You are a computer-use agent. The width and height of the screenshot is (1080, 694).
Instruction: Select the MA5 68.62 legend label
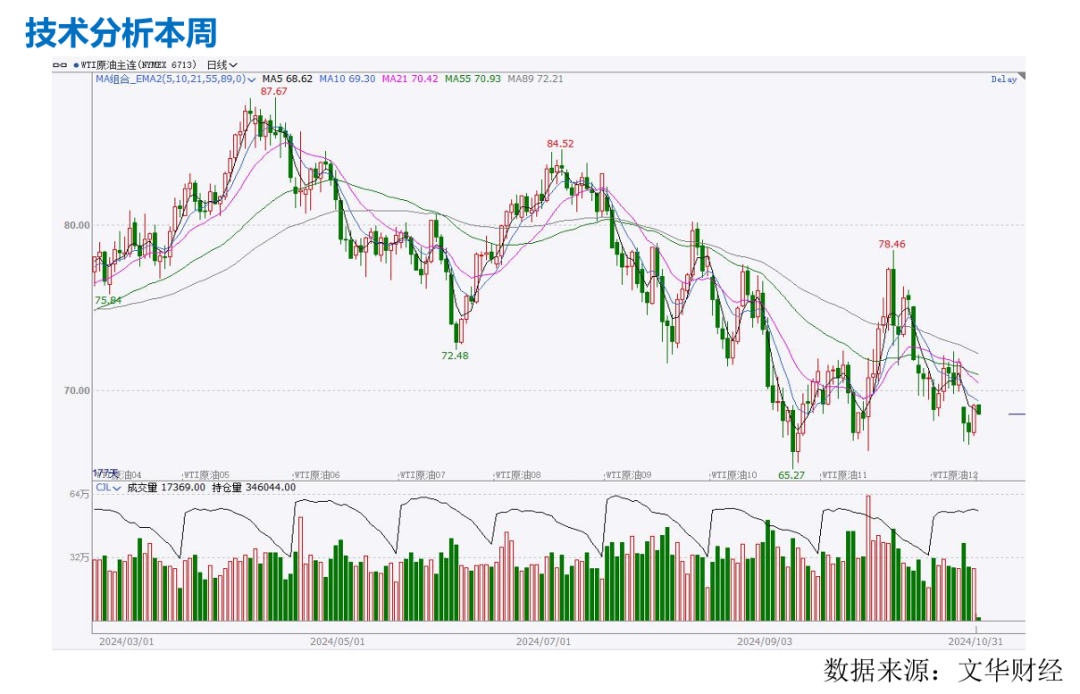(288, 79)
